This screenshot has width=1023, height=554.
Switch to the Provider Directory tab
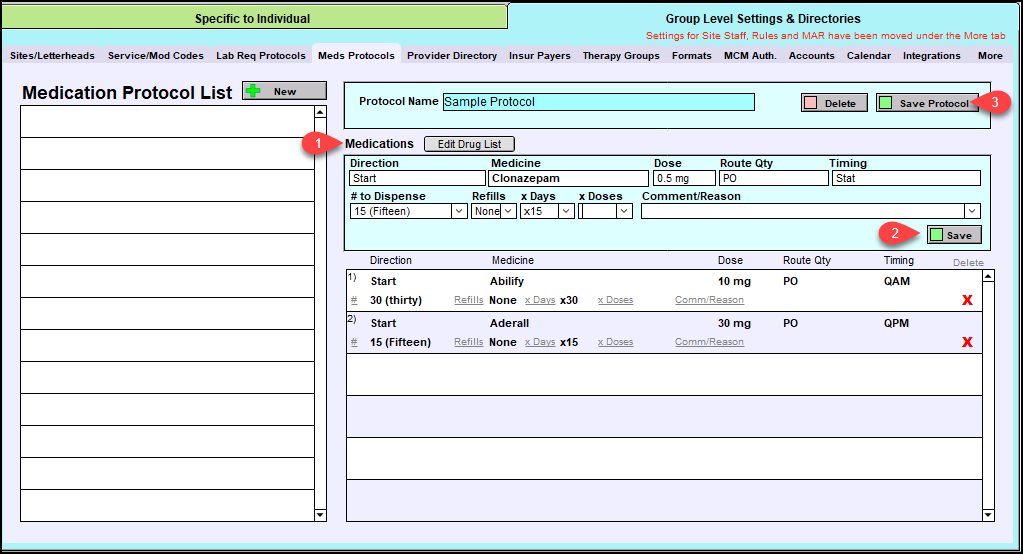click(x=451, y=56)
